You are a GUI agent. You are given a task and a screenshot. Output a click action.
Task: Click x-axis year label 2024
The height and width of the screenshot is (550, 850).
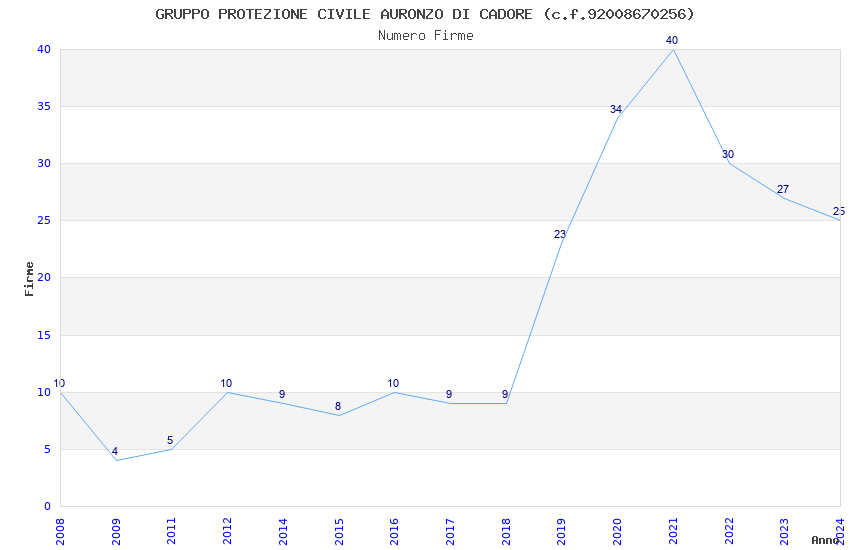840,531
